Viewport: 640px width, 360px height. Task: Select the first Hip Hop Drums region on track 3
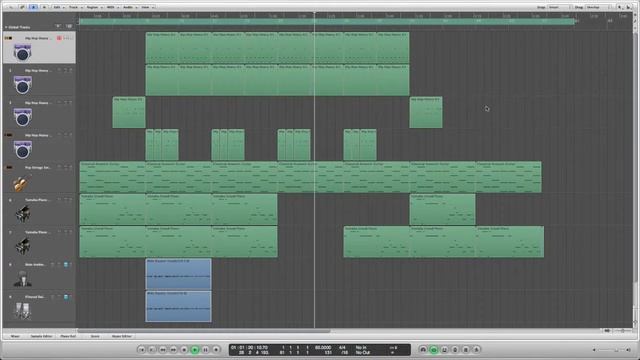[x=129, y=112]
